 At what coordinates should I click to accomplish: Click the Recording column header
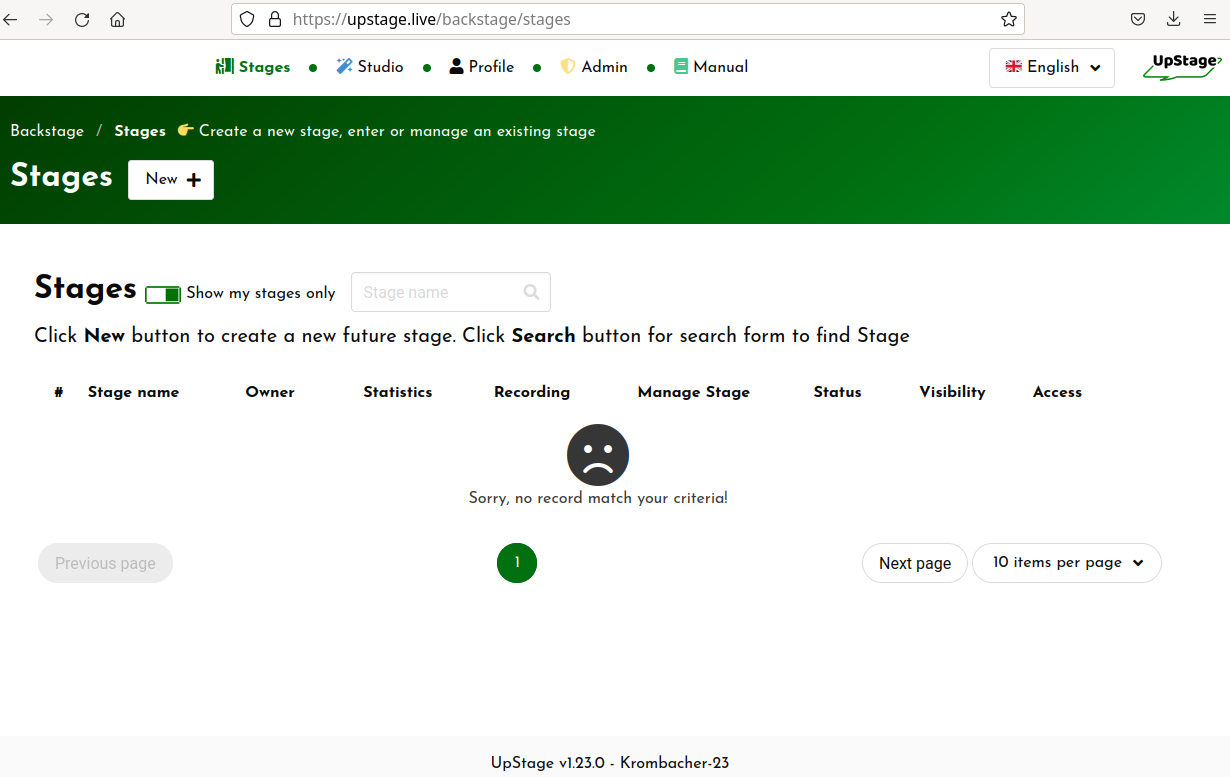(532, 392)
